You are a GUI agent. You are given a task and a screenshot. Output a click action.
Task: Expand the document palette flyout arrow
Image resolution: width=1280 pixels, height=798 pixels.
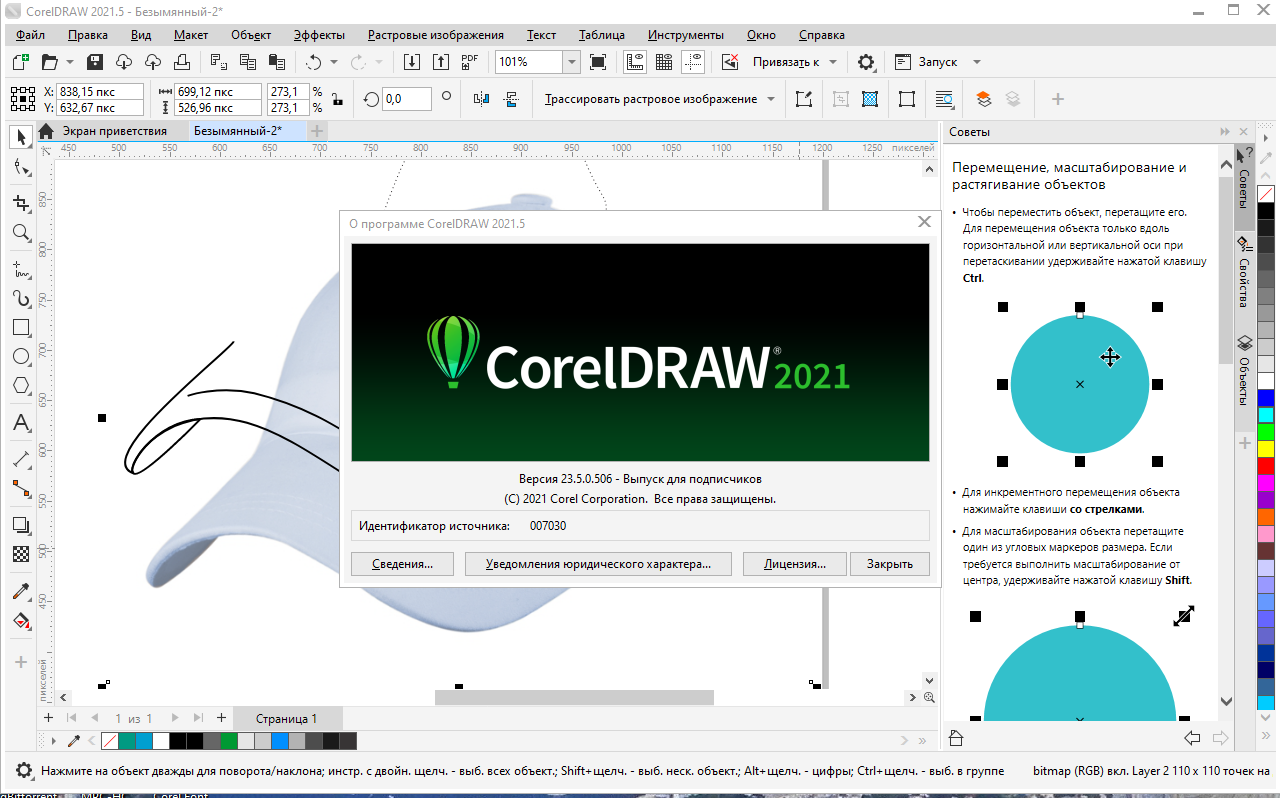52,741
